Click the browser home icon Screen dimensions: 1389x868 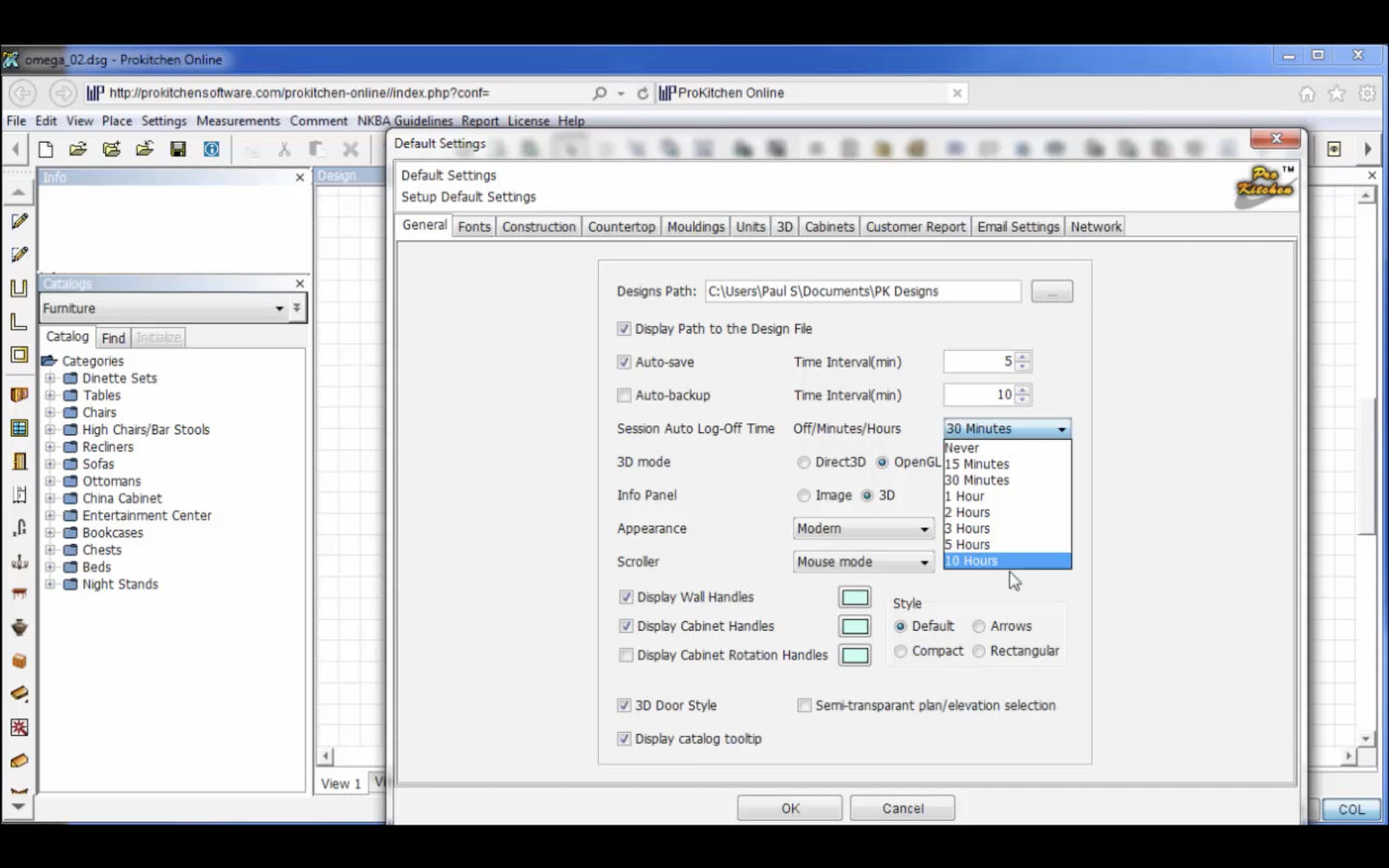tap(1306, 94)
